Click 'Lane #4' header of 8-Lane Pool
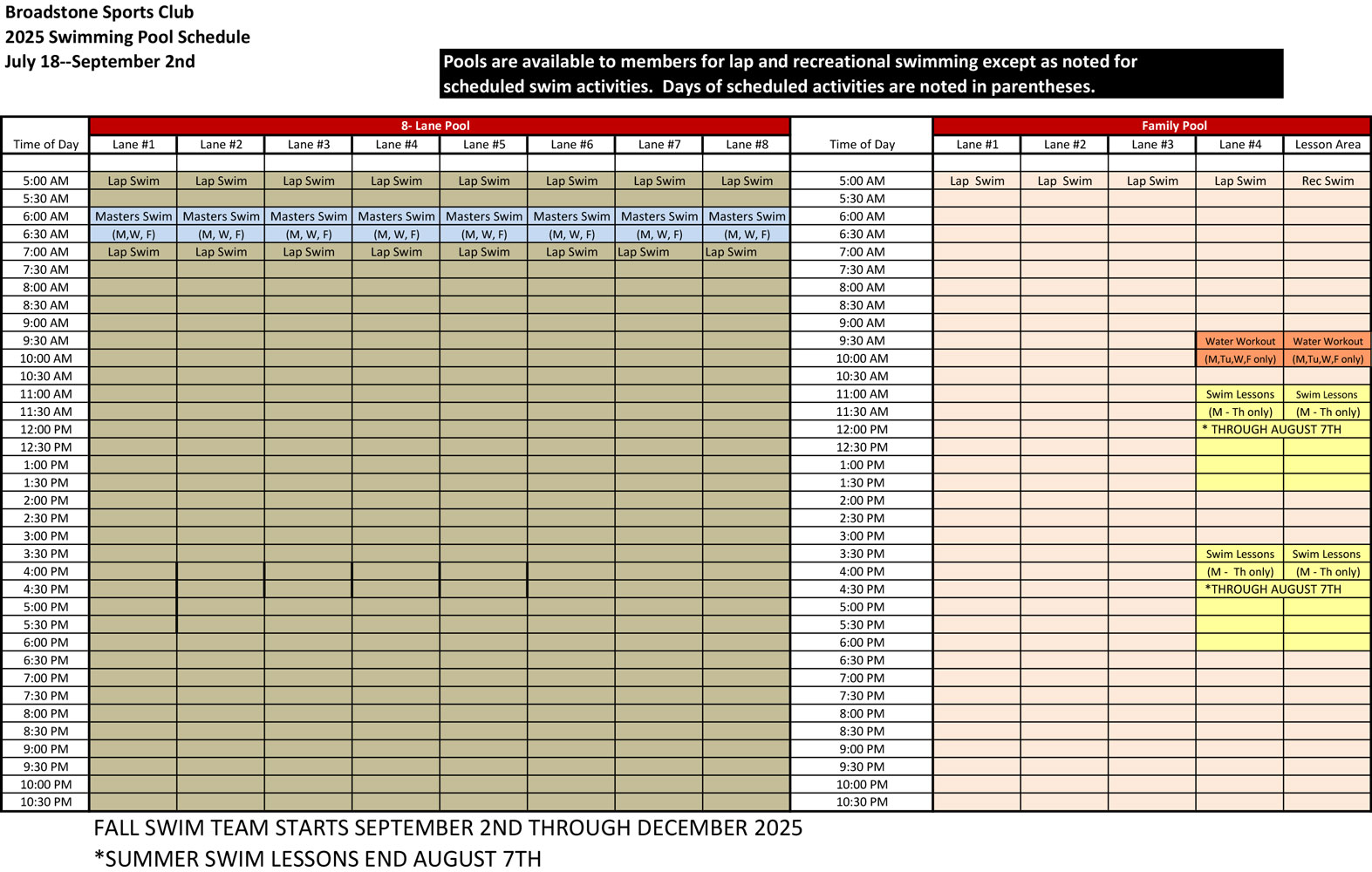 pyautogui.click(x=396, y=145)
